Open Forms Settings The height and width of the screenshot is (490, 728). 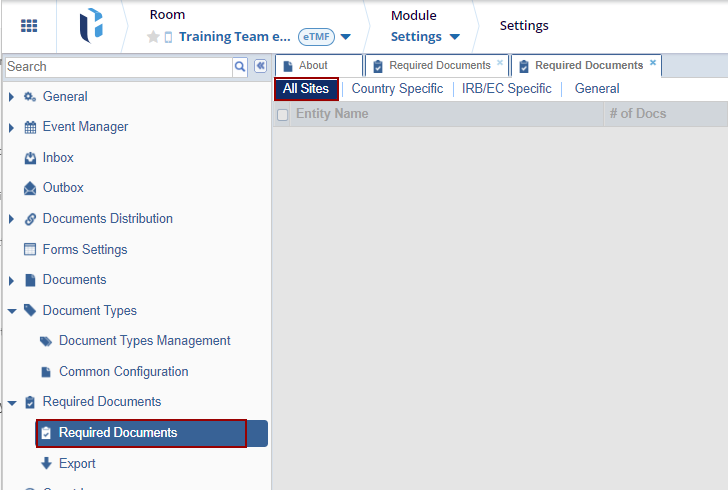[84, 250]
